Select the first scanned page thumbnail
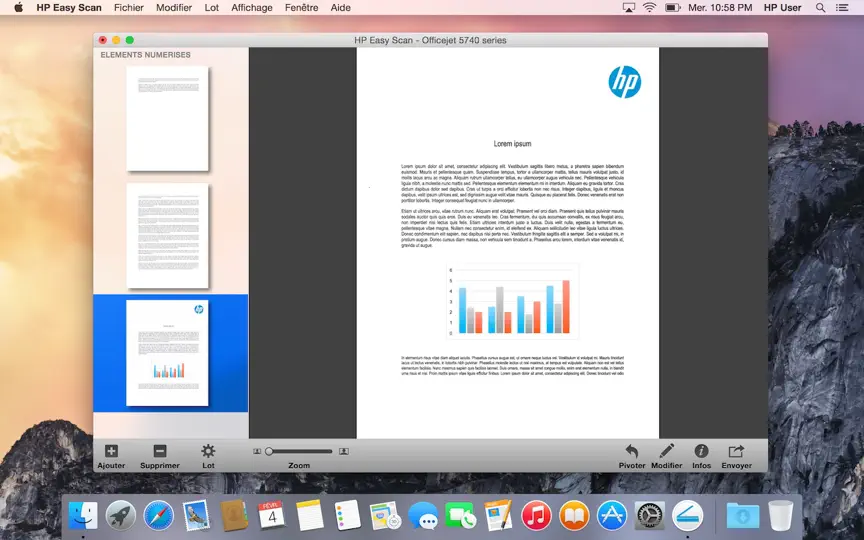The width and height of the screenshot is (864, 540). (x=168, y=118)
